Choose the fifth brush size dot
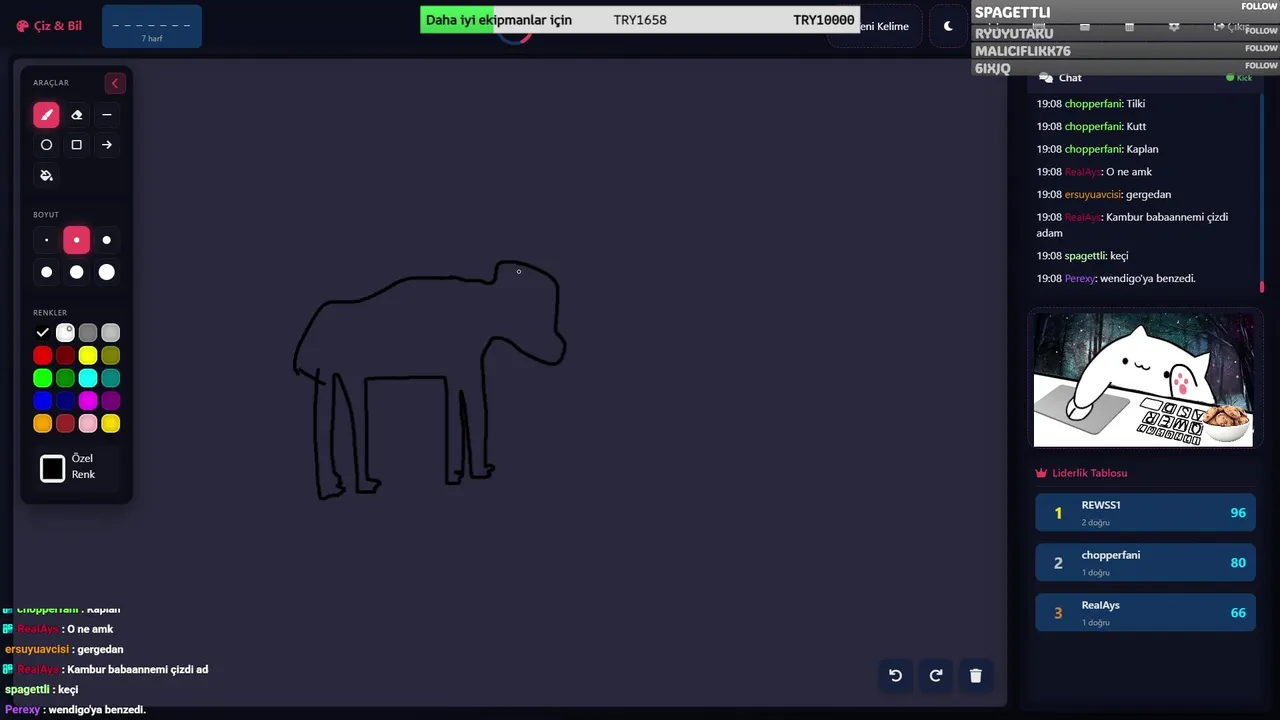Image resolution: width=1280 pixels, height=720 pixels. (x=76, y=272)
